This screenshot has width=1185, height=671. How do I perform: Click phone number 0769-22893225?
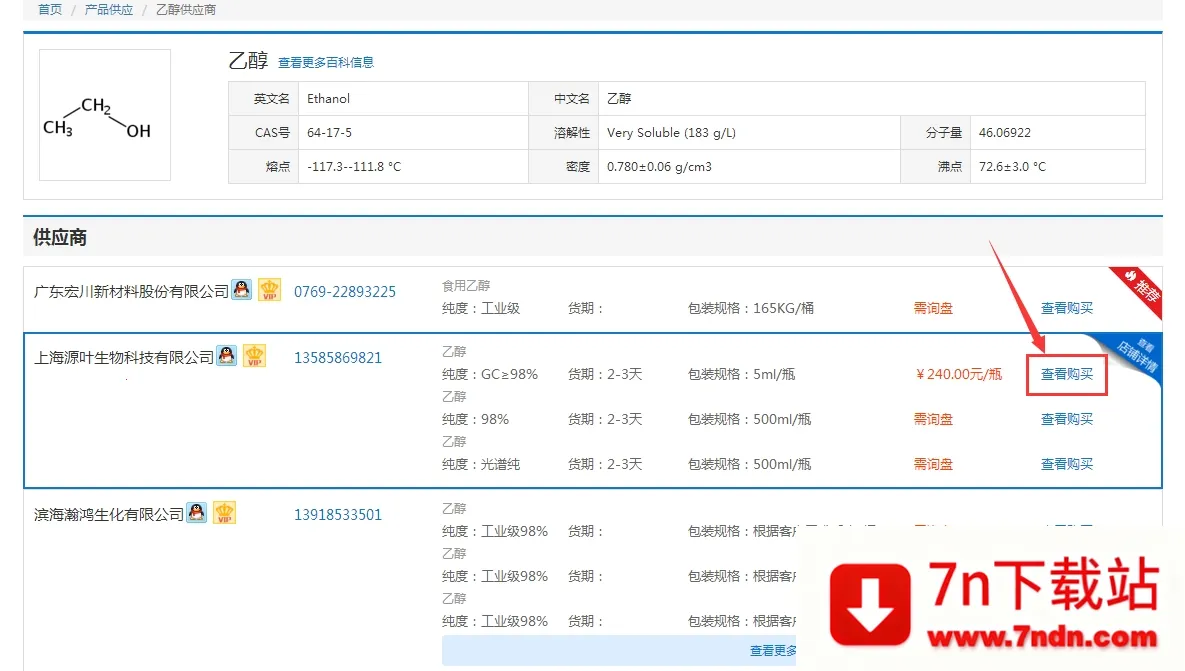tap(345, 292)
